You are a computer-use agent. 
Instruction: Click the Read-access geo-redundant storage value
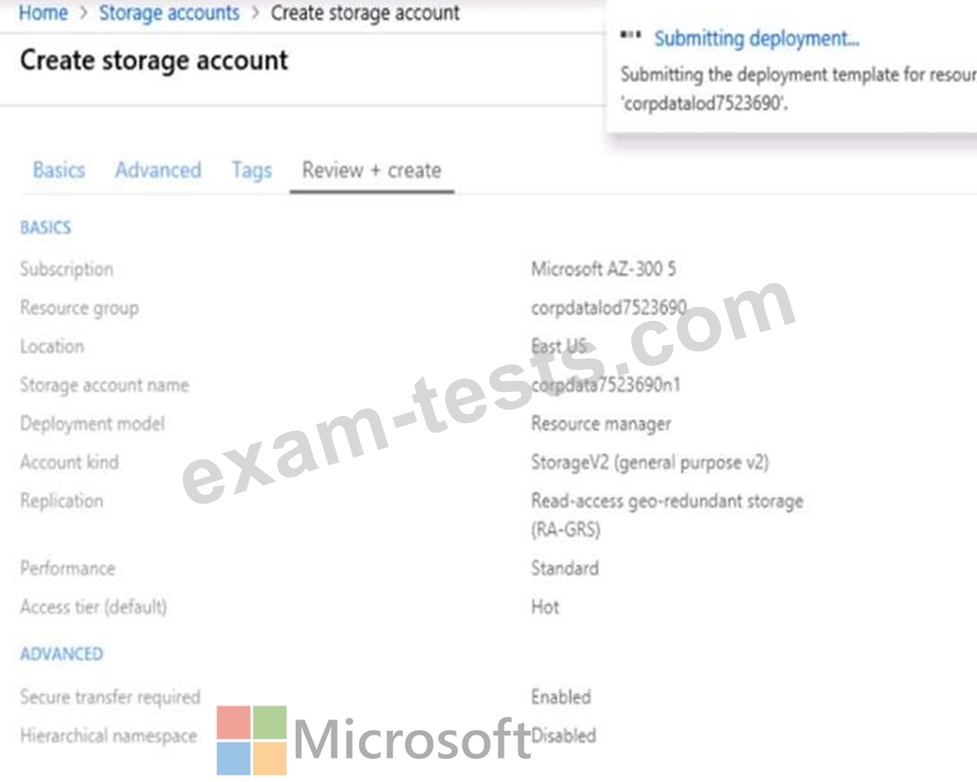[667, 501]
